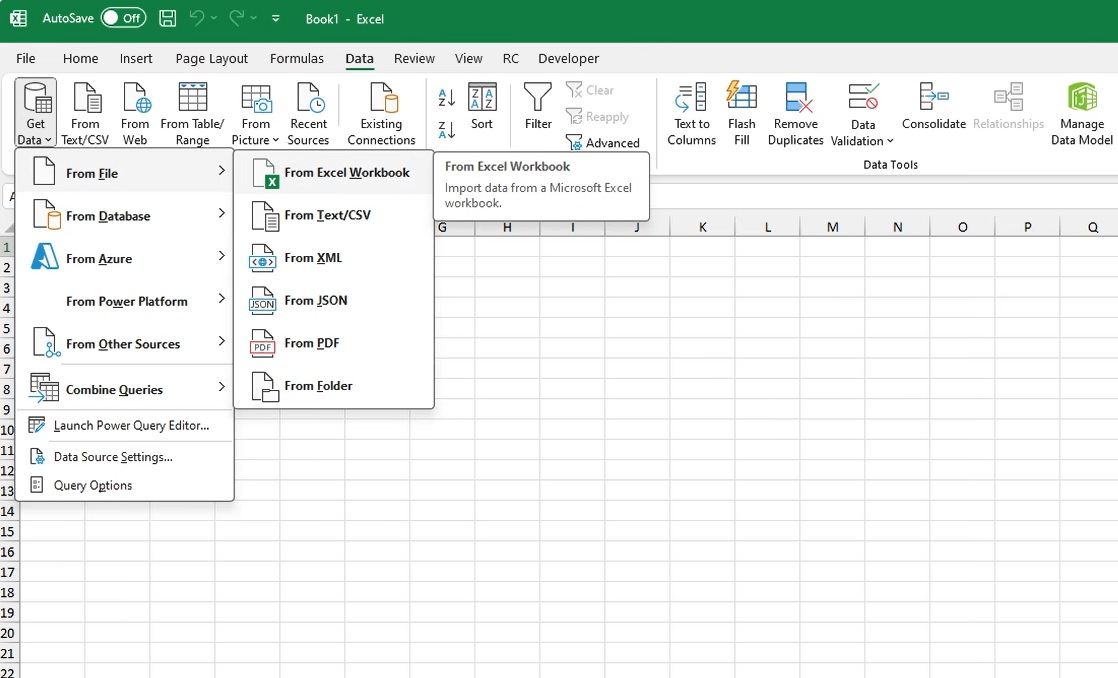Click the Consolidate icon

point(933,107)
